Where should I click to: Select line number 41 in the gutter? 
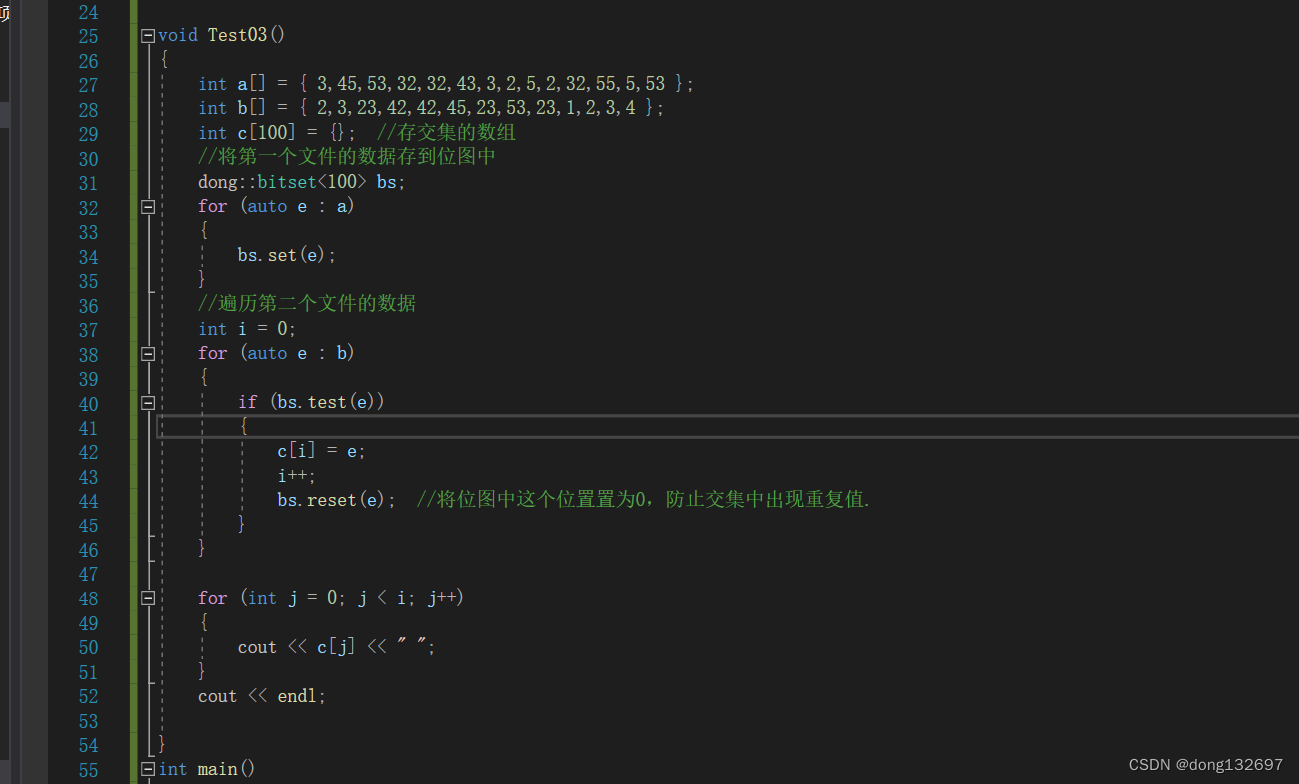pos(88,429)
